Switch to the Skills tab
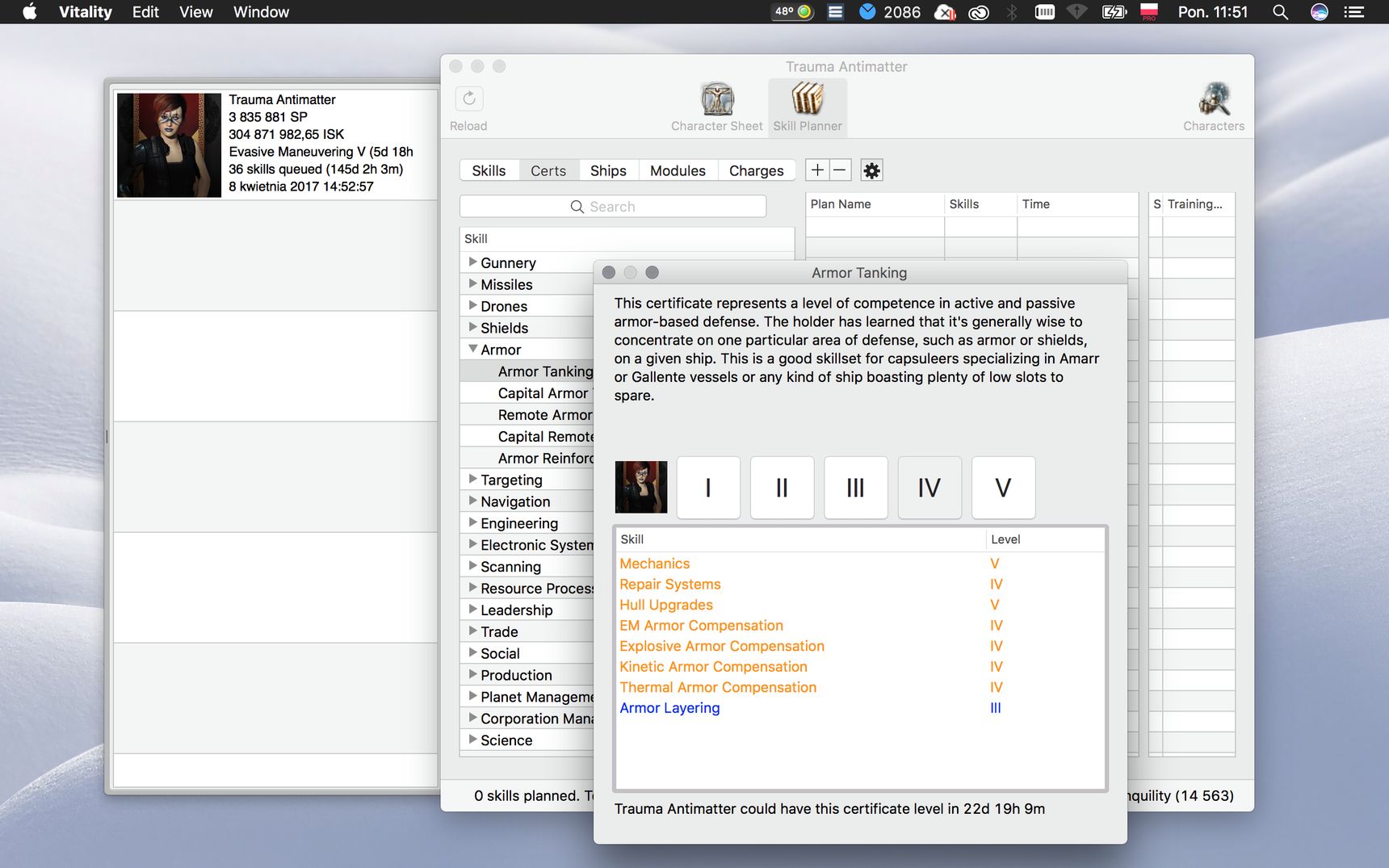This screenshot has width=1389, height=868. 489,170
